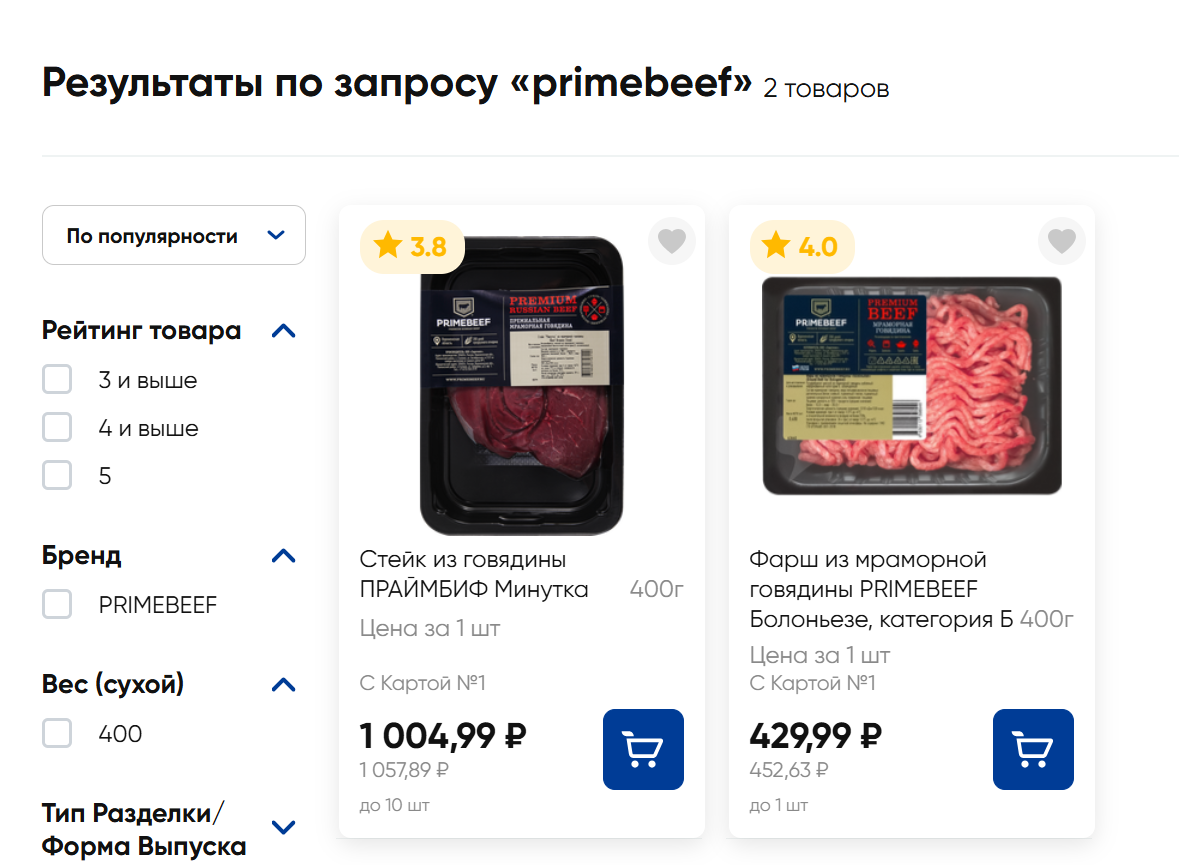Screen dimensions: 1179x865
Task: Select the PRIMEBEEF brand checkbox
Action: (x=57, y=605)
